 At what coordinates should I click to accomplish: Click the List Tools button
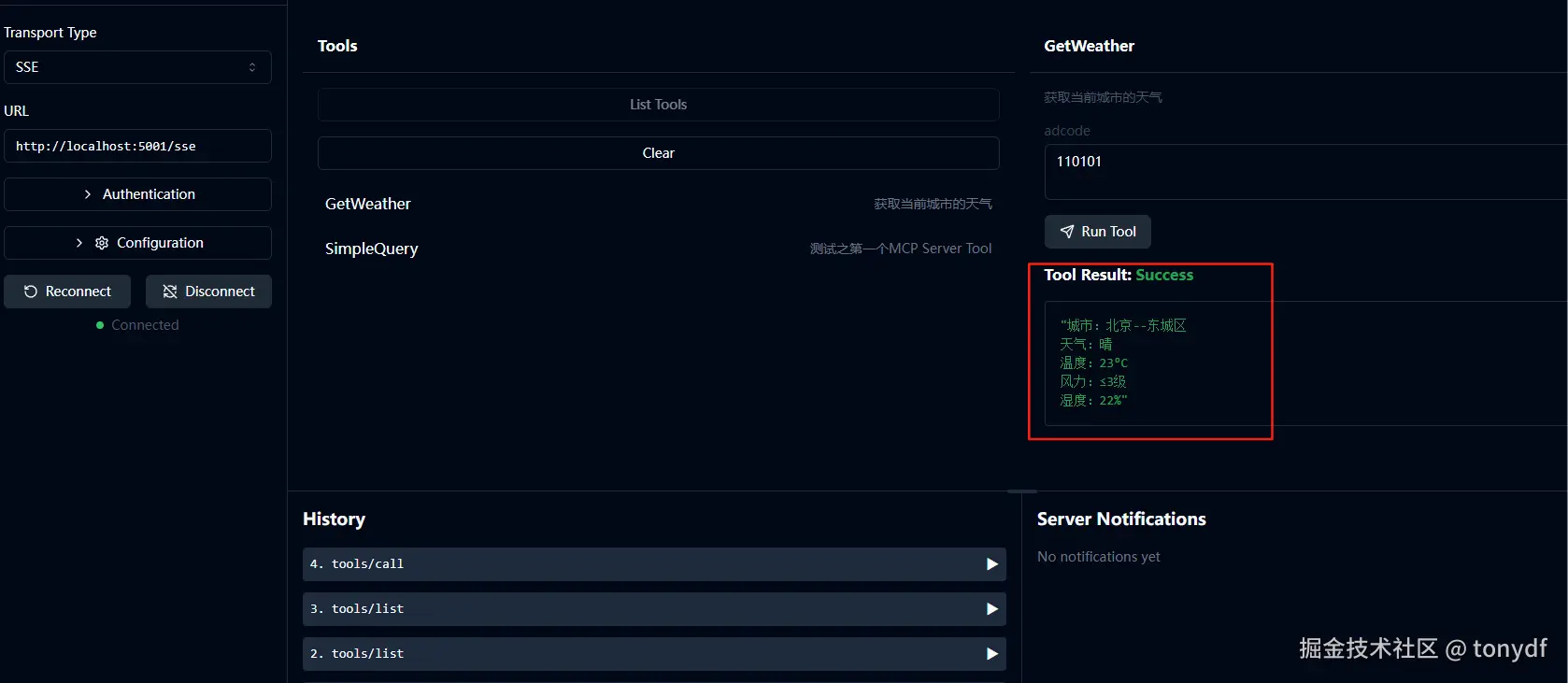(x=658, y=105)
